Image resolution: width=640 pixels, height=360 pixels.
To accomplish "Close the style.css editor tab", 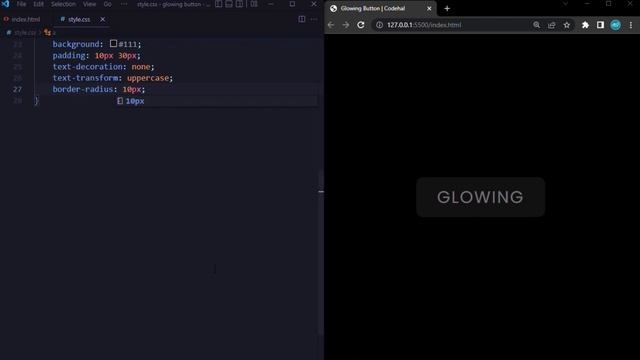I will point(102,19).
